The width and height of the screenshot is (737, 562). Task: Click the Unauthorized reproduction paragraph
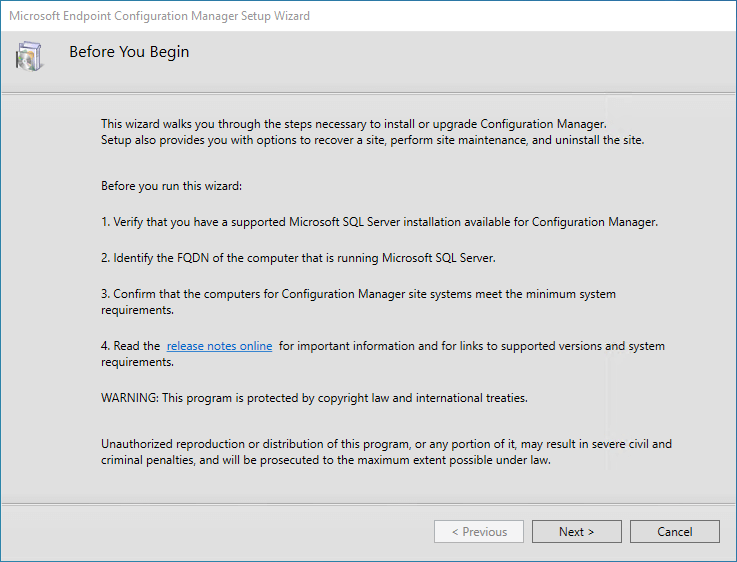point(386,452)
